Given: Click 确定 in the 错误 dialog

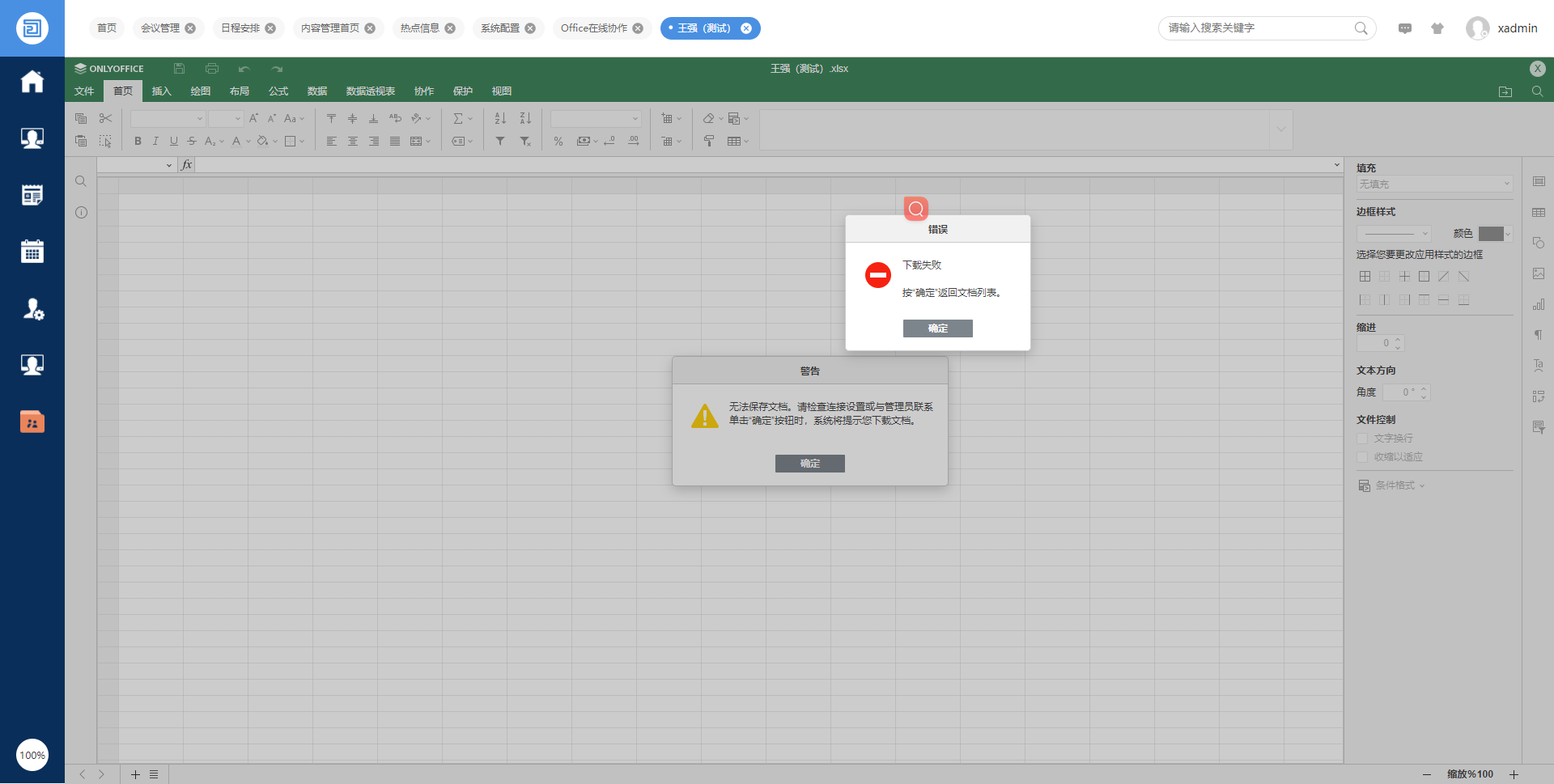Looking at the screenshot, I should pos(937,328).
